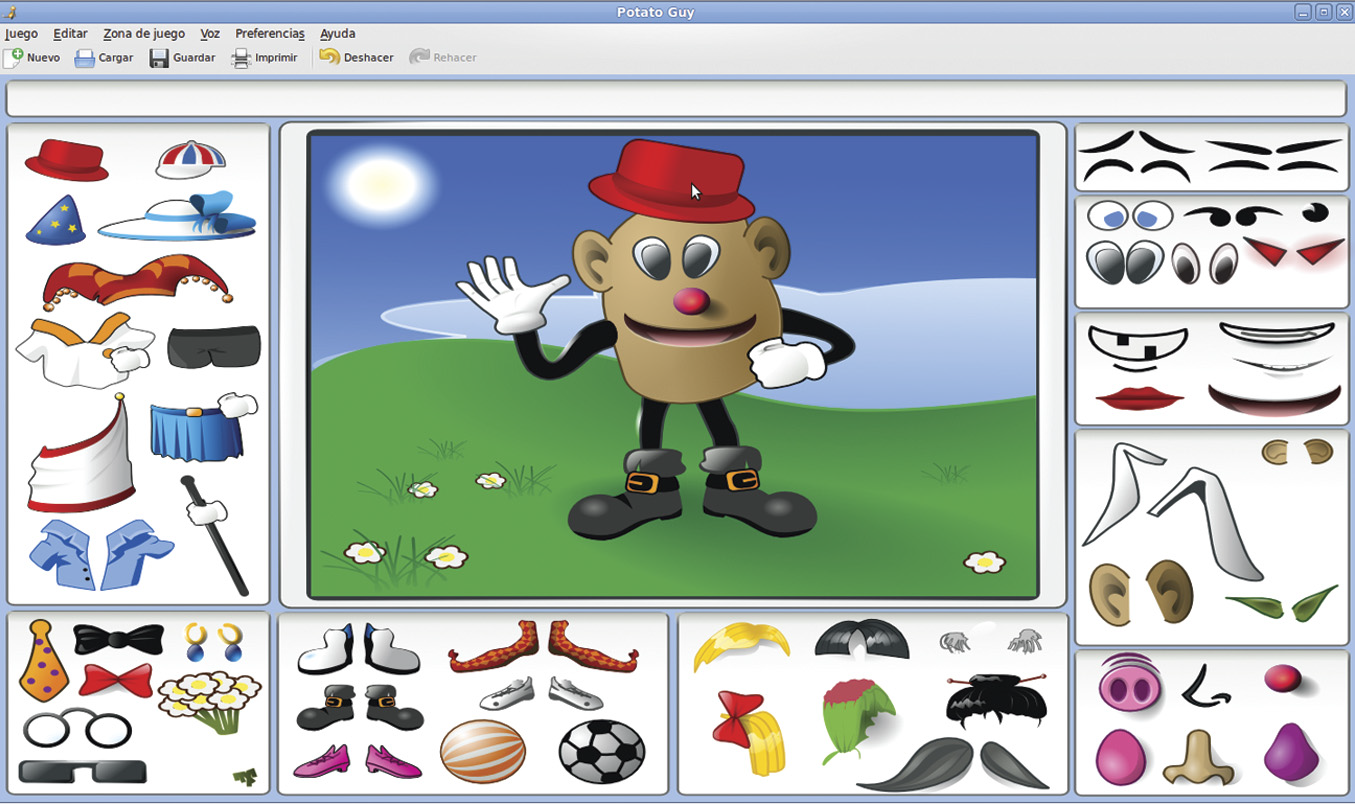Click the Nuevo toolbar button
Image resolution: width=1355 pixels, height=804 pixels.
coord(32,58)
